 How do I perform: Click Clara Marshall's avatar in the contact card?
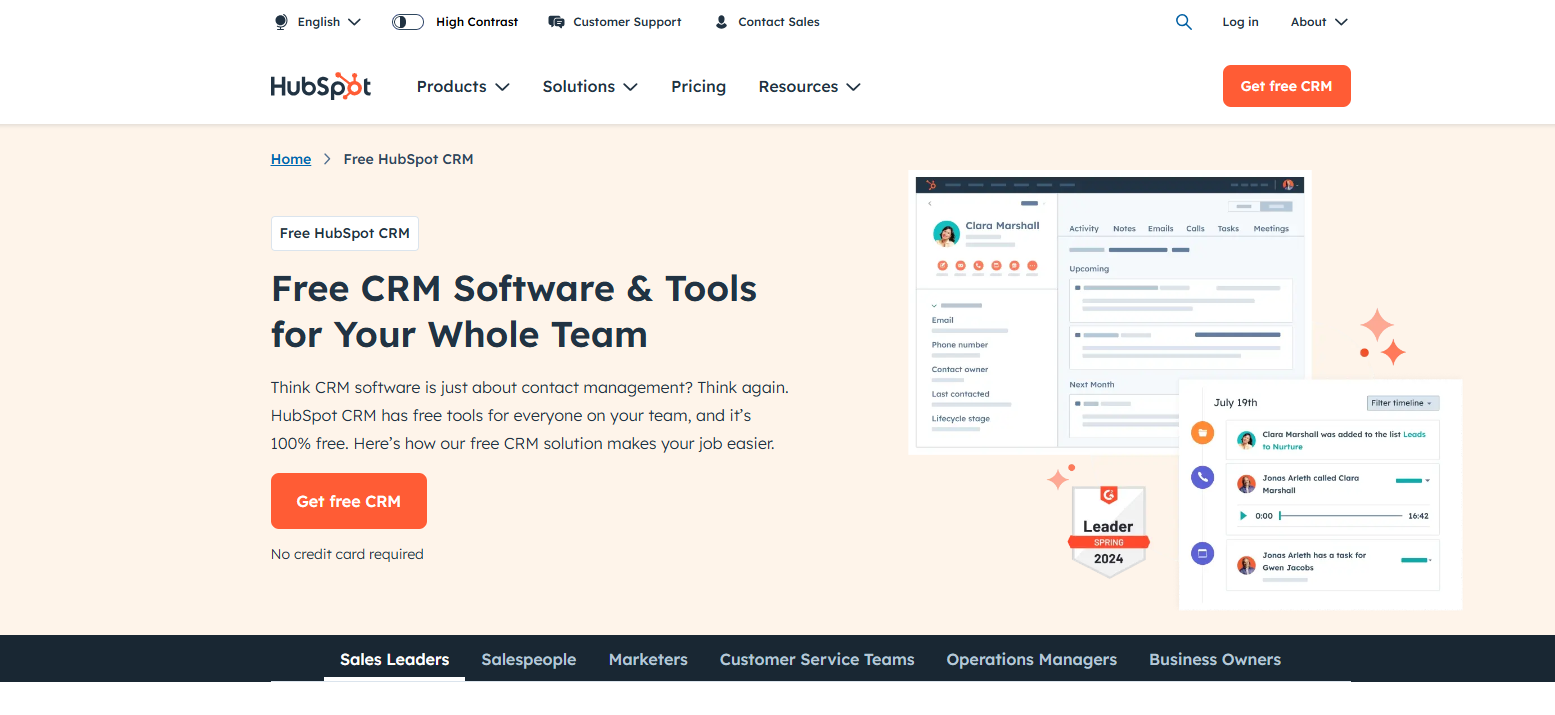coord(946,233)
